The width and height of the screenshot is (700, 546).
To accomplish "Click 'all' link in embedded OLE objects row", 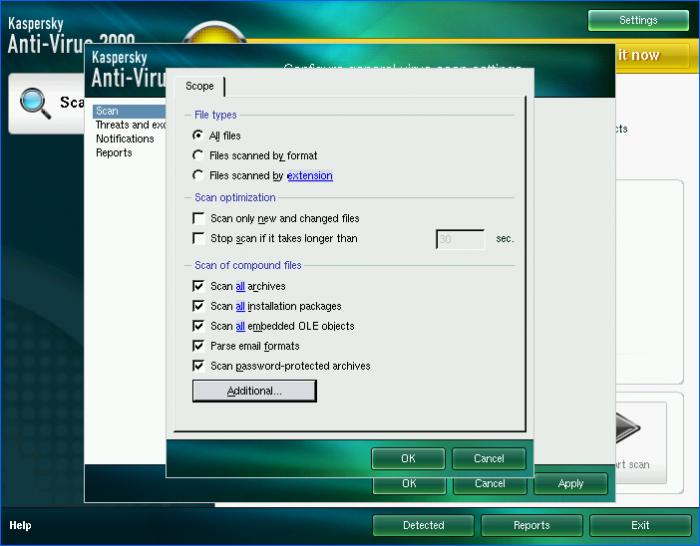I will pyautogui.click(x=240, y=326).
